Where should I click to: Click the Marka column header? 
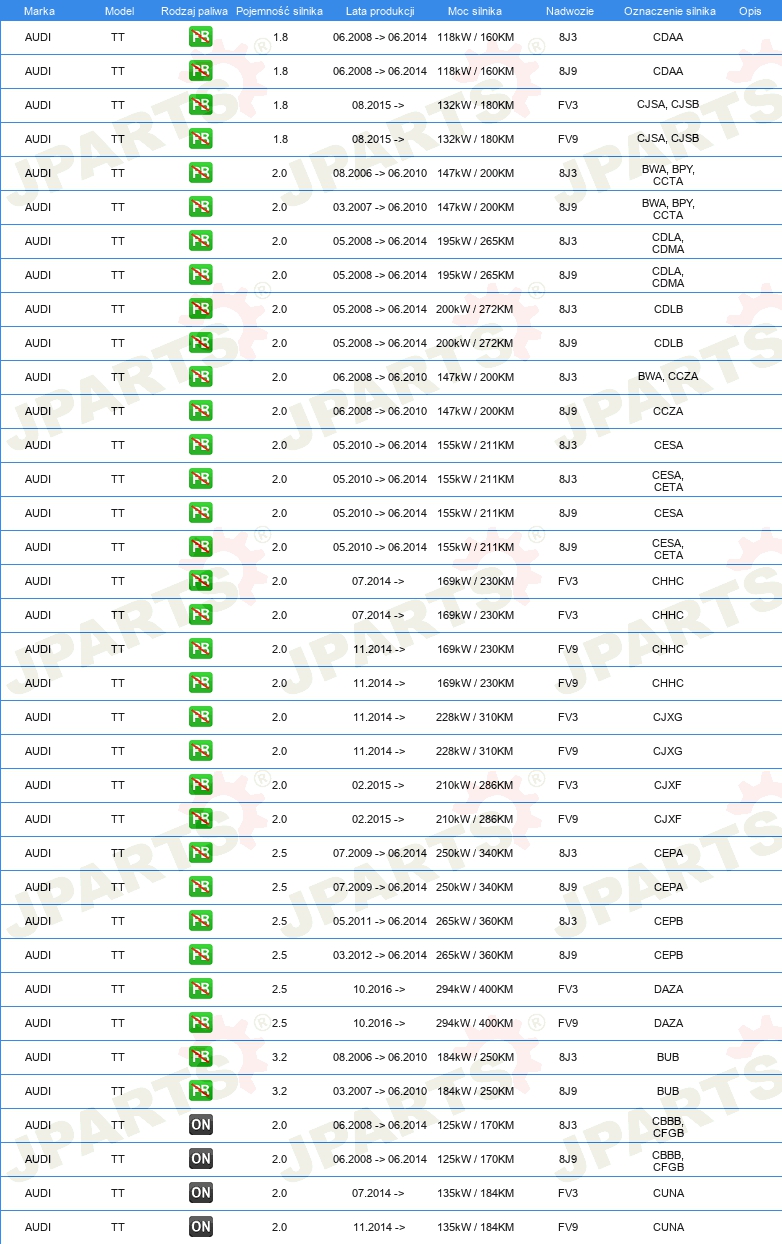click(39, 11)
